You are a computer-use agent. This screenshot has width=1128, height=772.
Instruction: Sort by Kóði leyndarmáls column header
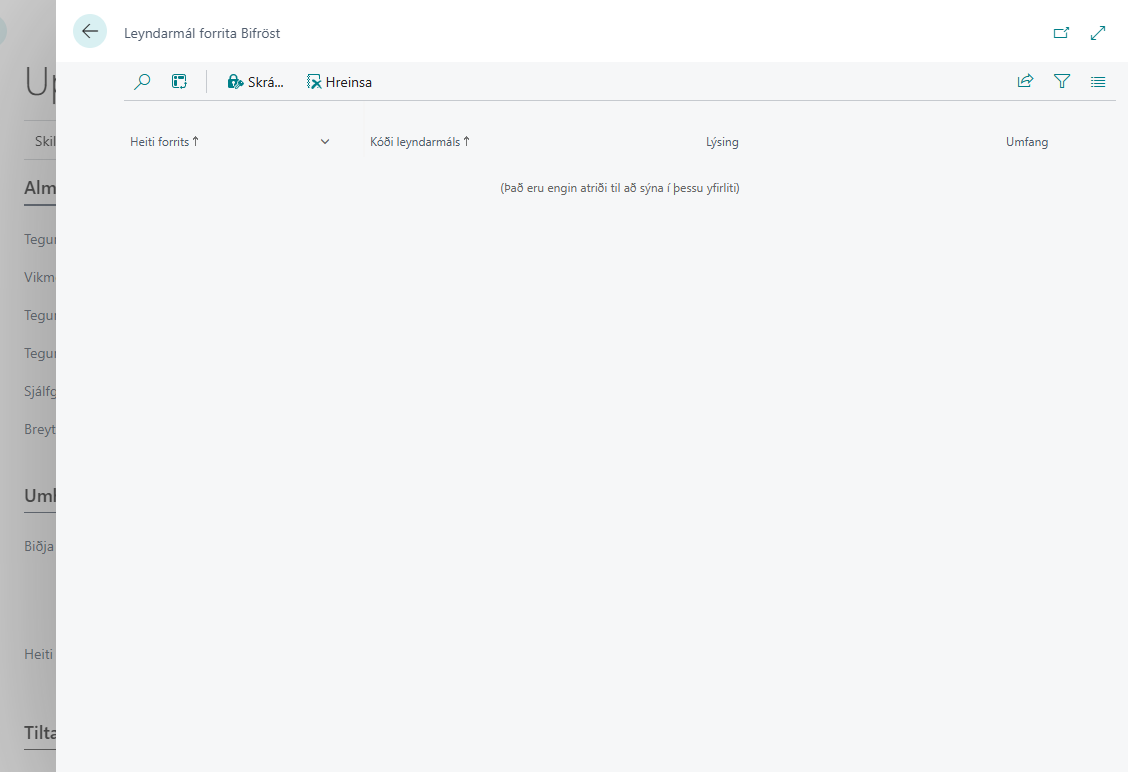point(419,142)
